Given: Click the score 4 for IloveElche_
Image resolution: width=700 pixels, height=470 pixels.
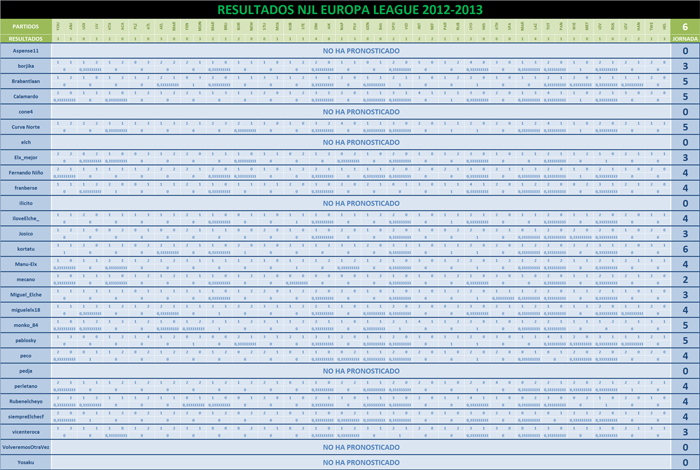Looking at the screenshot, I should (x=685, y=219).
